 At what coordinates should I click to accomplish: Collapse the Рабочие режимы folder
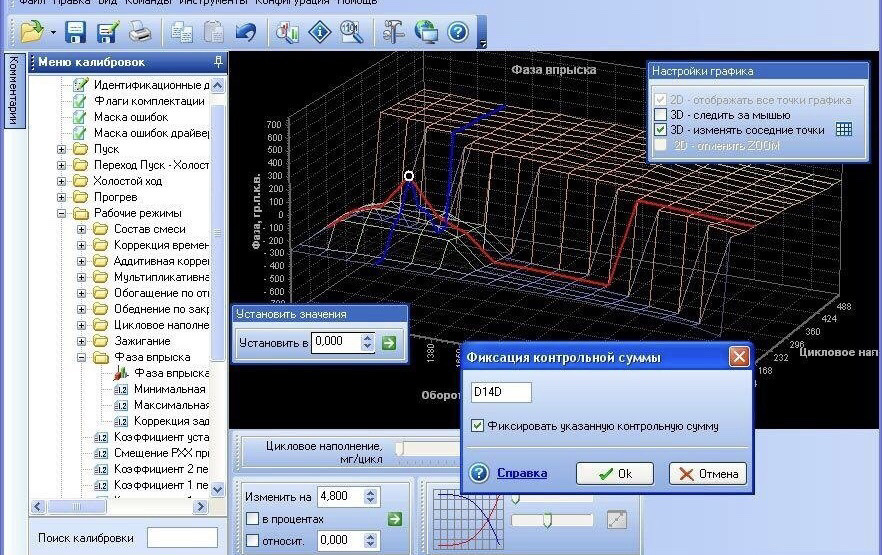(x=61, y=213)
